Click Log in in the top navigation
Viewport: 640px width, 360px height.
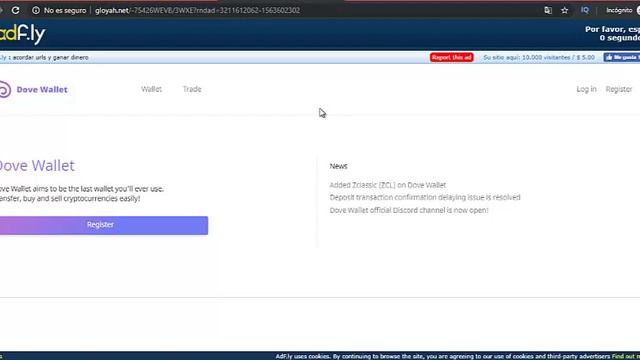586,89
